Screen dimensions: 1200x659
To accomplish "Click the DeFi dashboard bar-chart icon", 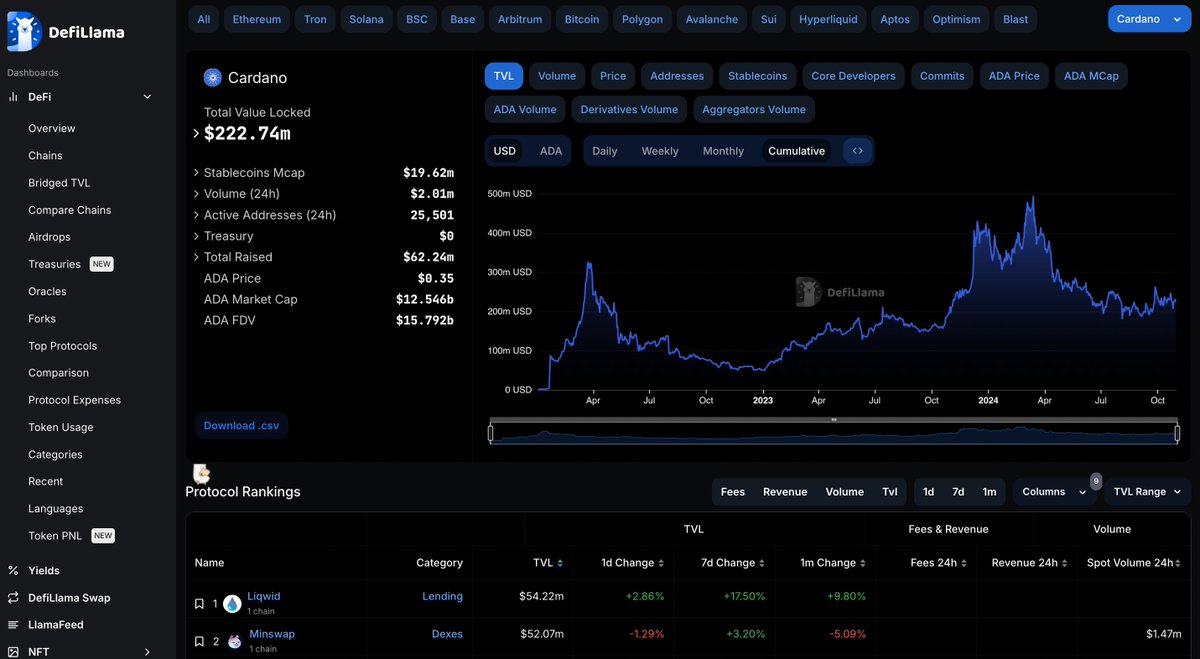I will [13, 97].
